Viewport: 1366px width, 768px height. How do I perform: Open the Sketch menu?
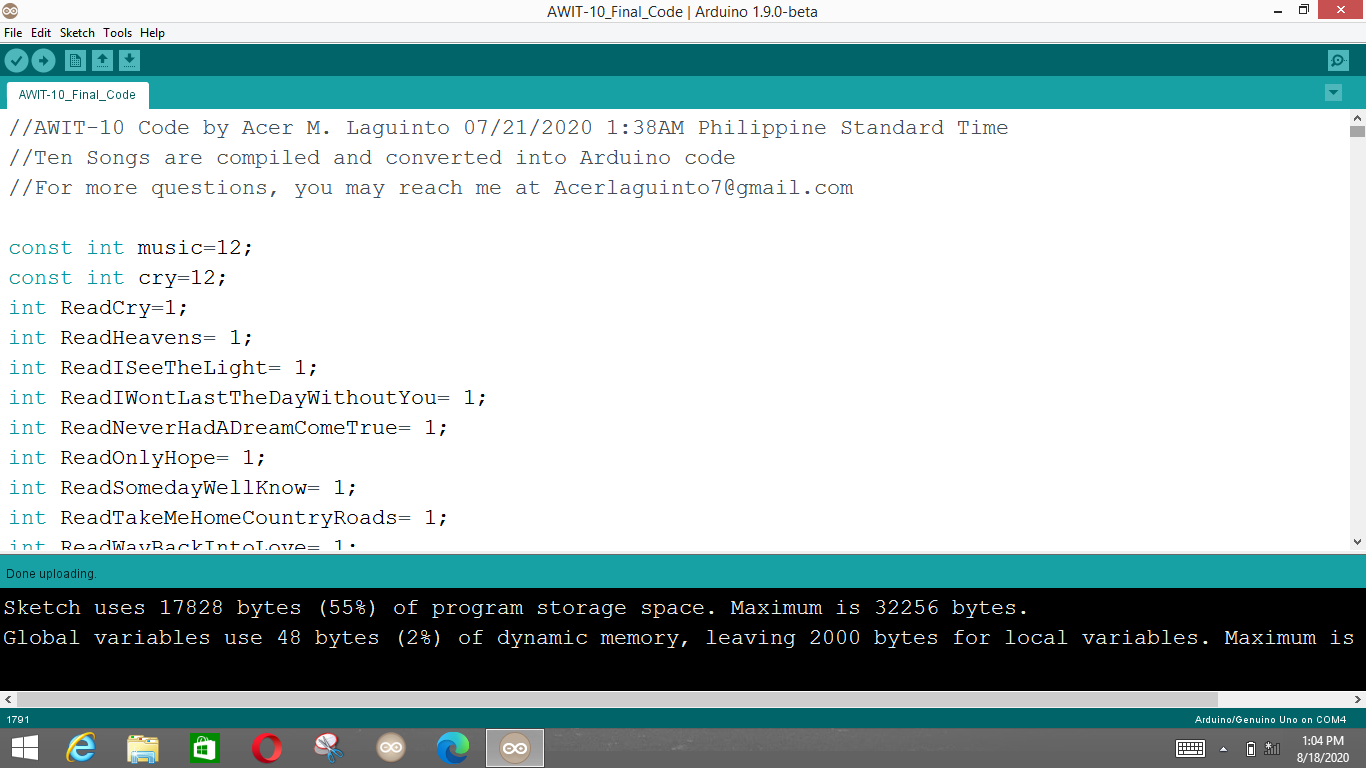(x=77, y=33)
